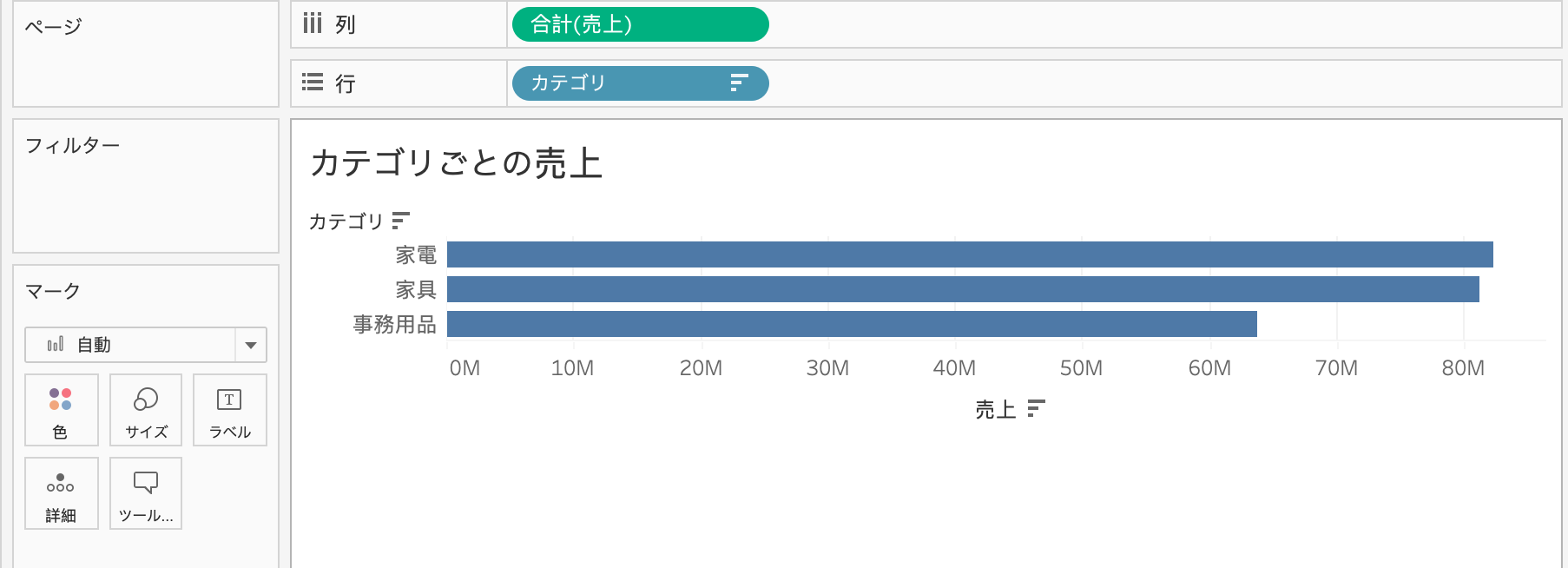
Task: Click sort icon next to カテゴリ header
Action: [x=400, y=221]
